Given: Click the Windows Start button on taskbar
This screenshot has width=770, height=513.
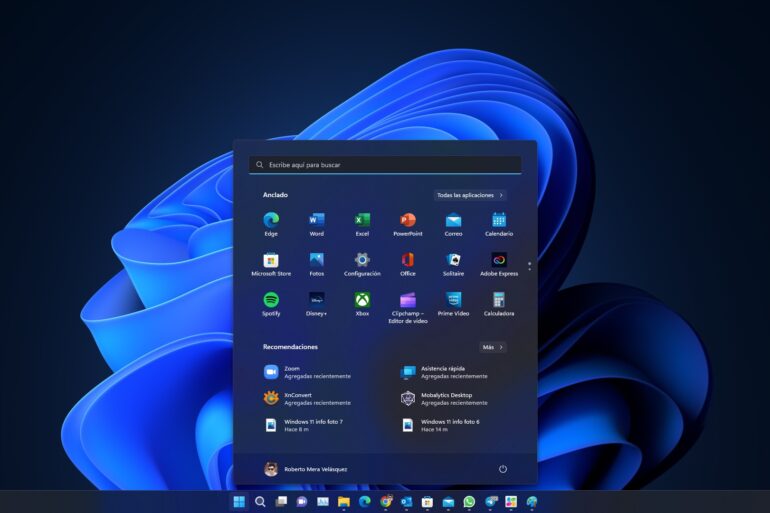Looking at the screenshot, I should [x=239, y=502].
